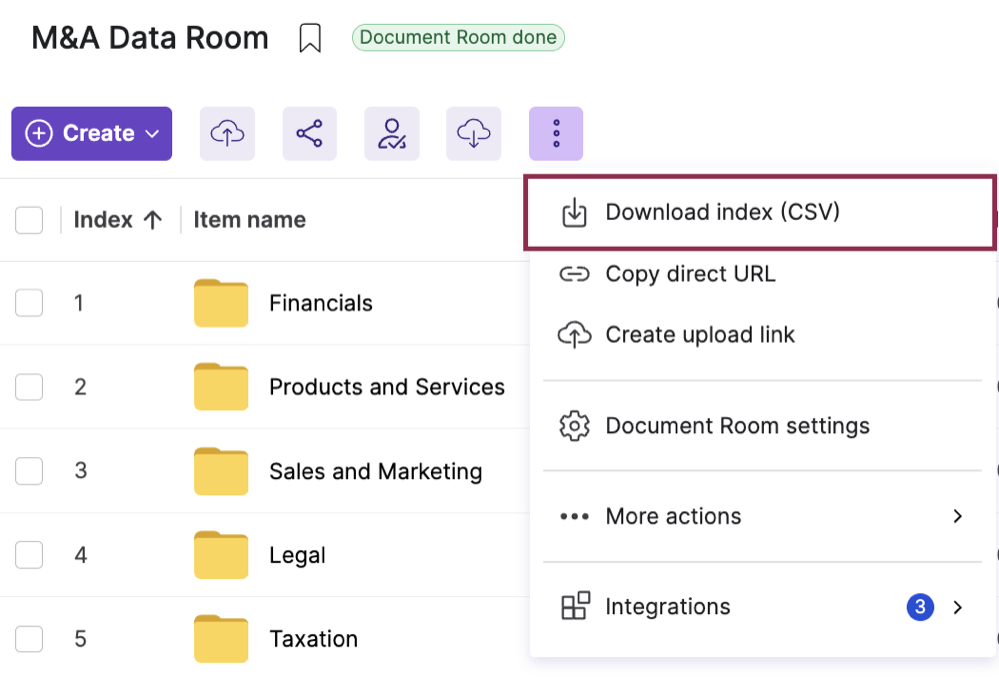Open the Sales and Marketing folder
999x679 pixels.
376,471
